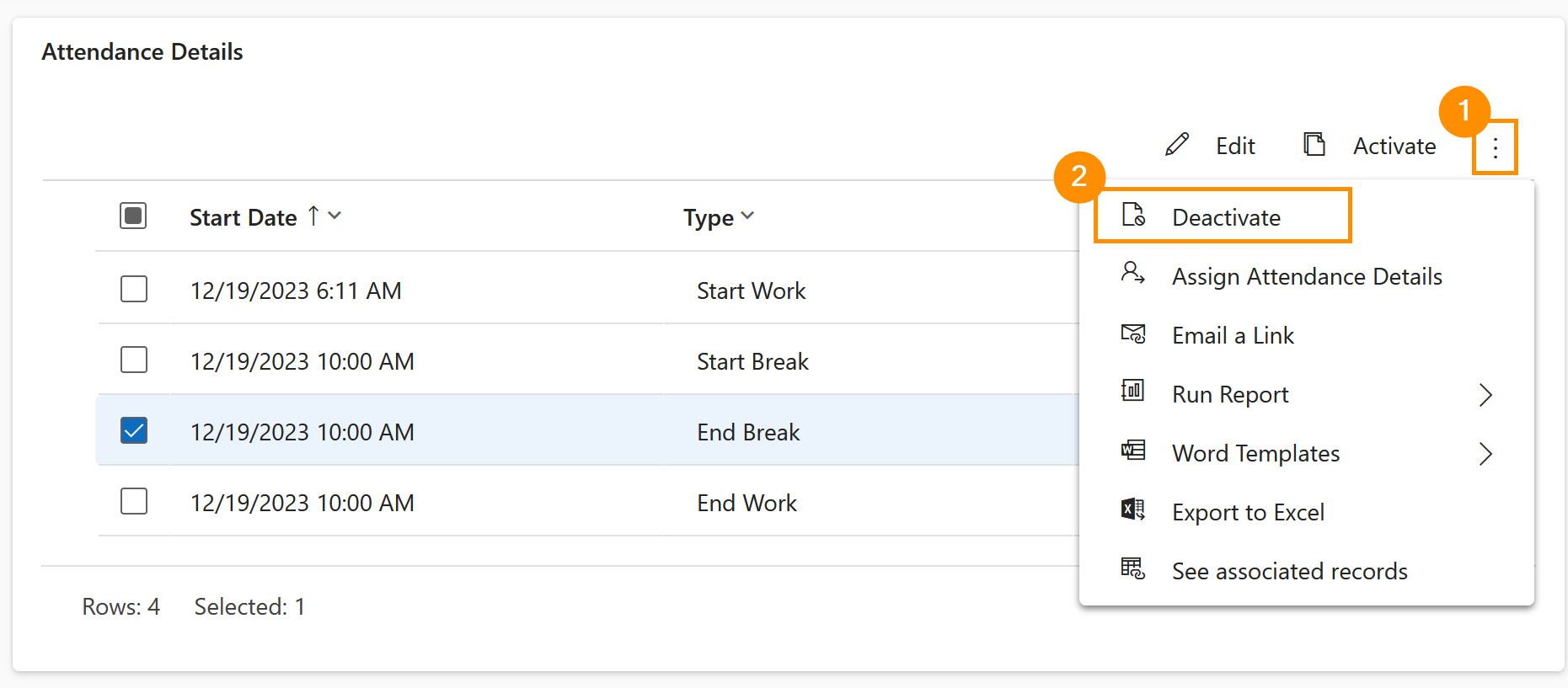Click the Run Report chart icon

click(1133, 393)
